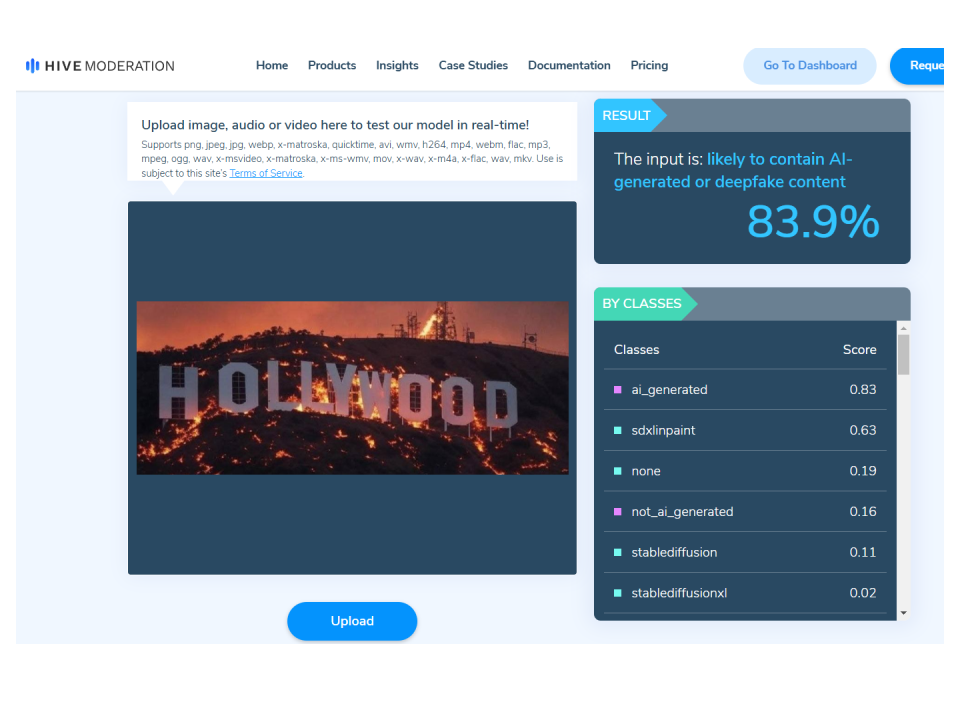Click the stablediffusionxl class label
960x720 pixels.
(x=679, y=593)
